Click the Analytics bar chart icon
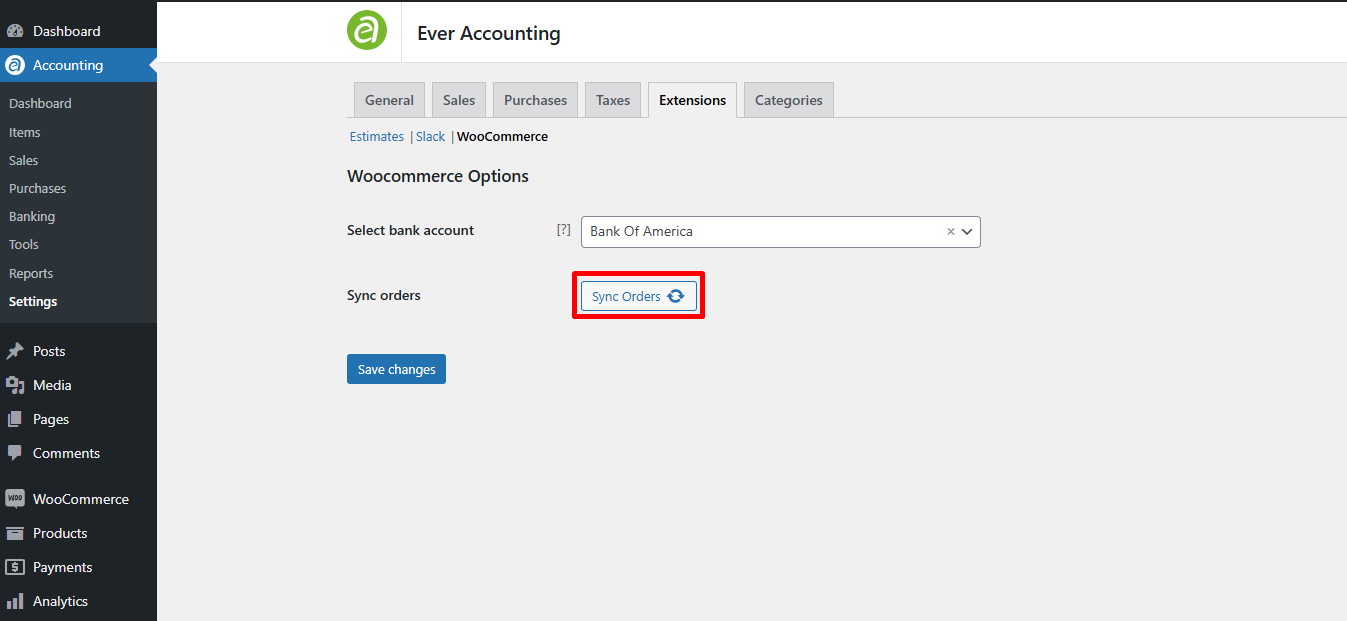The width and height of the screenshot is (1347, 621). 15,601
